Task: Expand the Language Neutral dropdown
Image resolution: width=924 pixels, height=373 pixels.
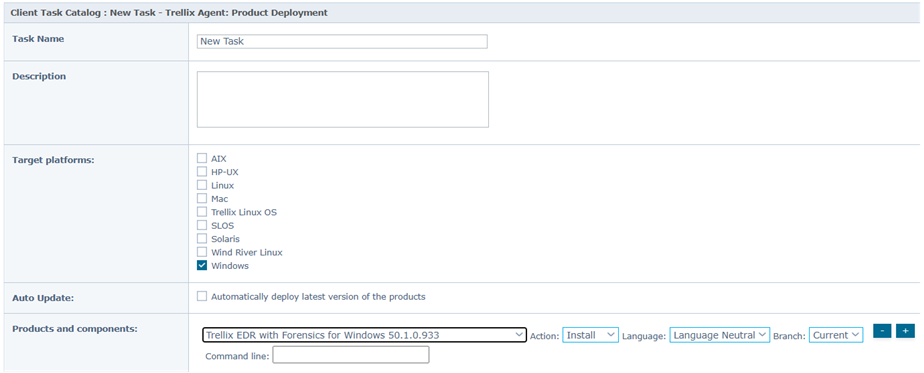Action: [x=720, y=335]
